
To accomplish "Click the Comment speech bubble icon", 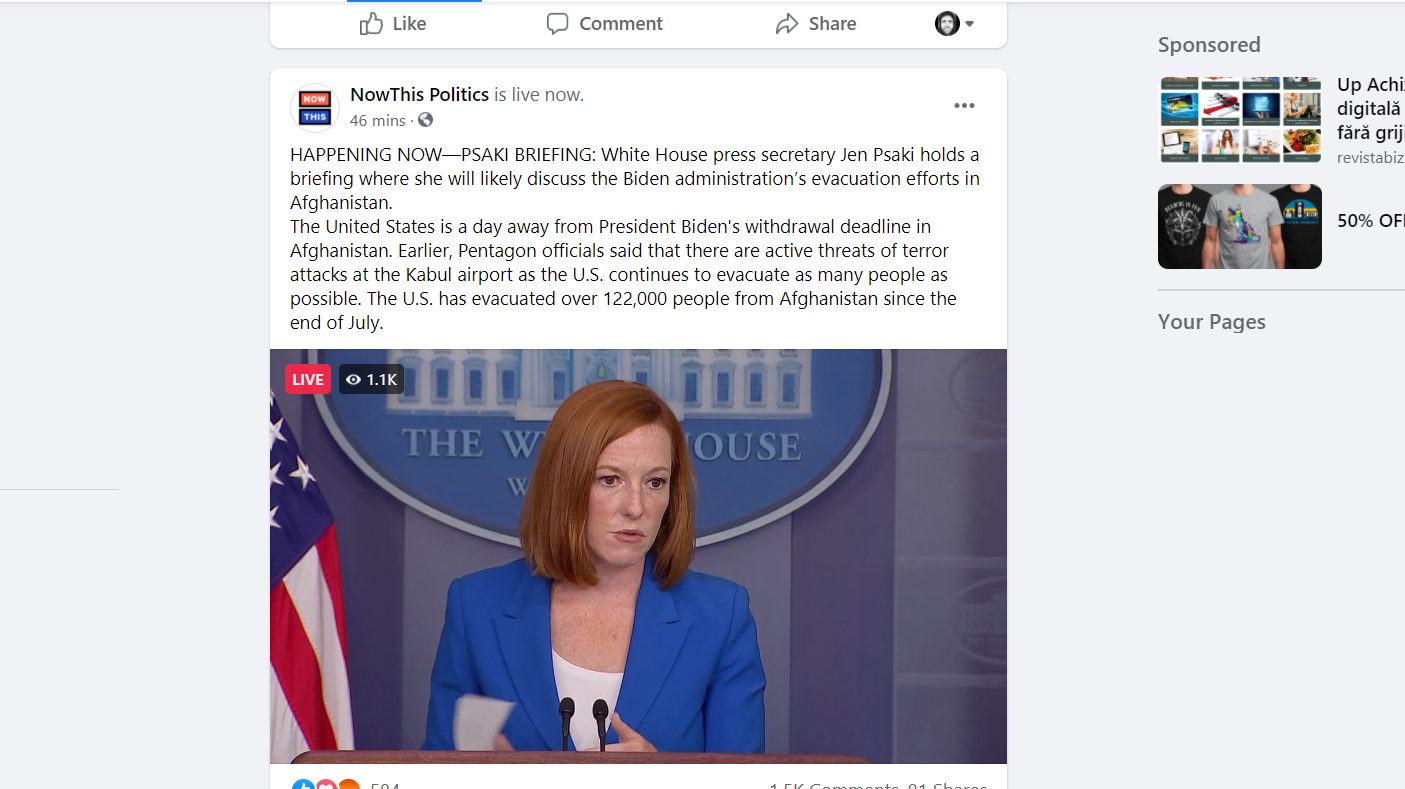I will [x=557, y=24].
